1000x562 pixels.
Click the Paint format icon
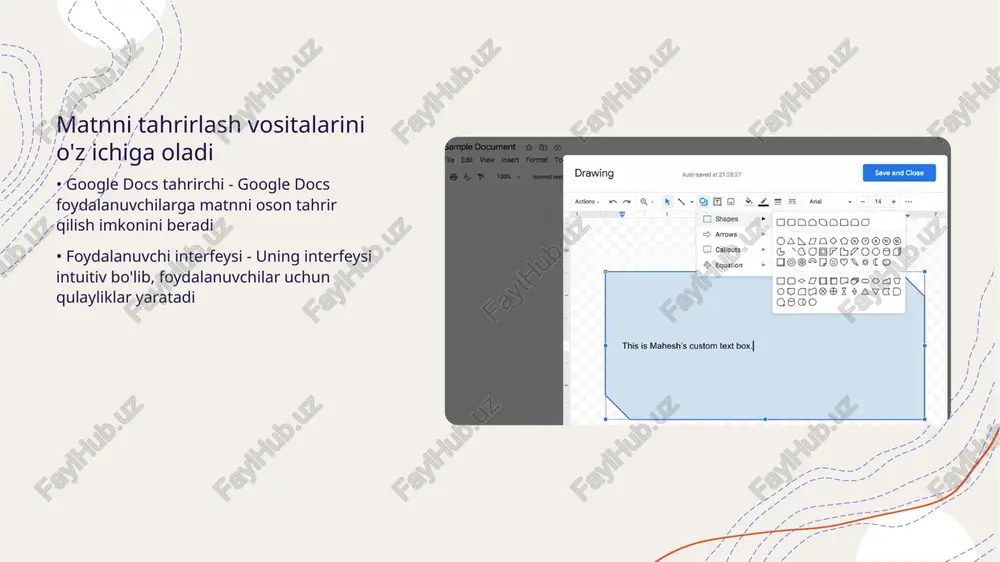pyautogui.click(x=480, y=177)
